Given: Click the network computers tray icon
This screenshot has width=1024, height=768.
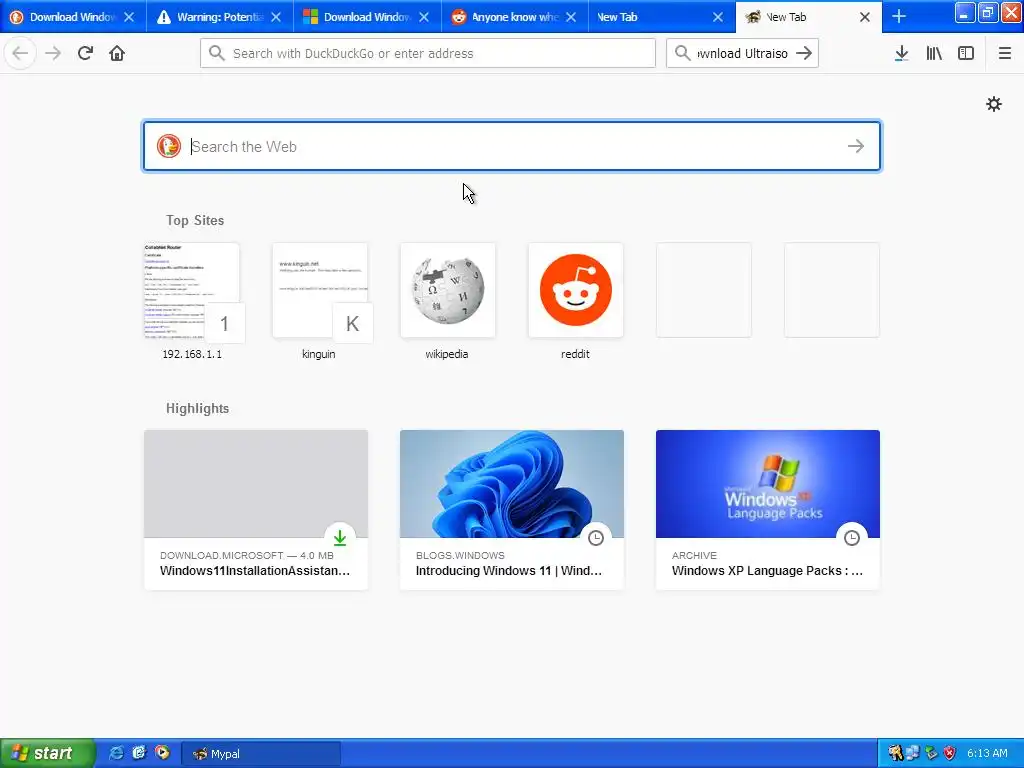Looking at the screenshot, I should tap(912, 753).
